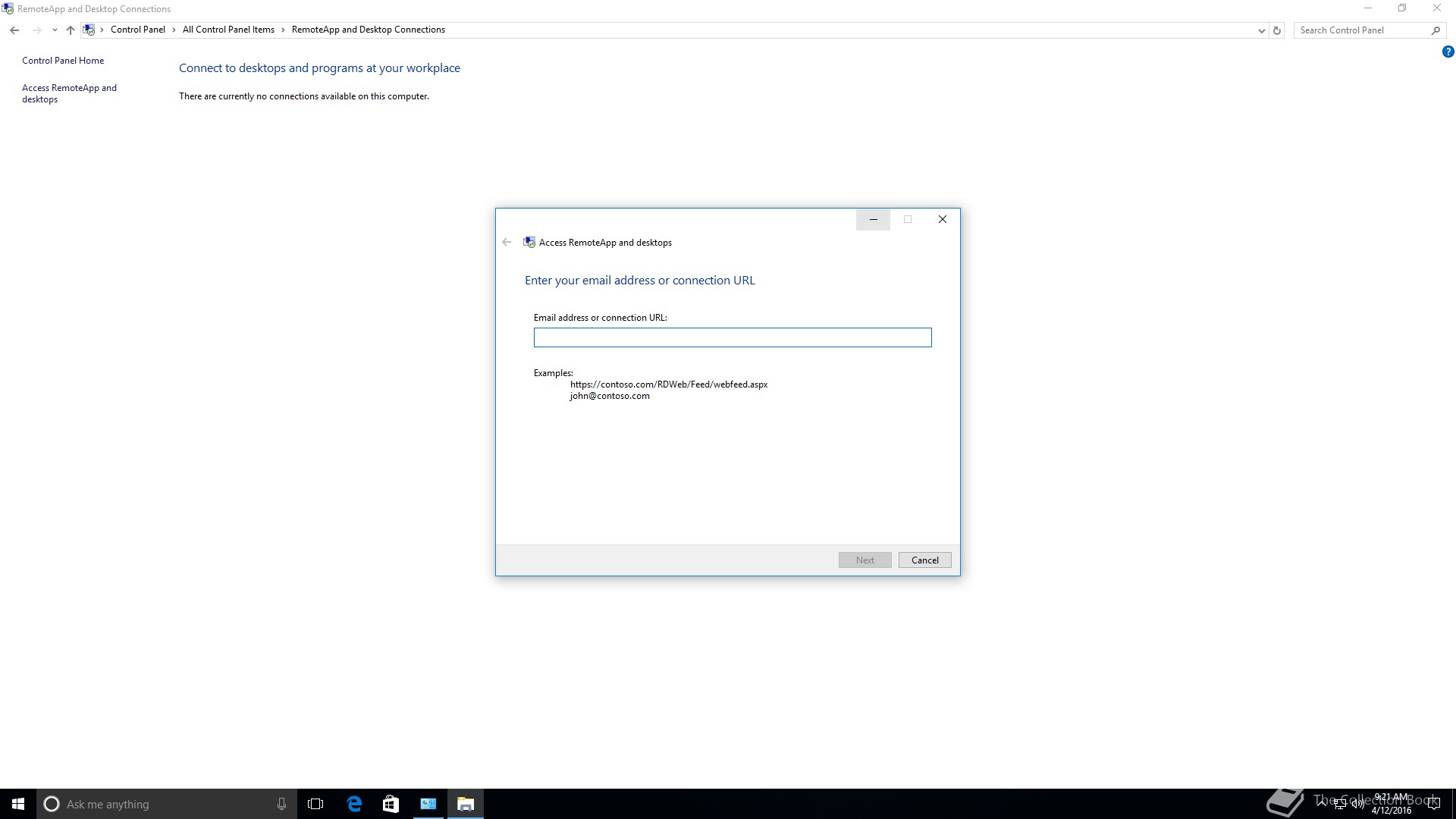
Task: Minimize the Access RemoteApp dialog
Action: [x=874, y=219]
